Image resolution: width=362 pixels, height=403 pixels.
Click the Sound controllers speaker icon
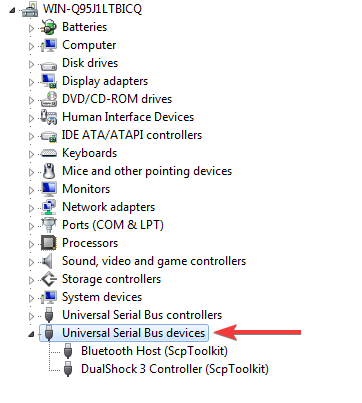(x=47, y=261)
